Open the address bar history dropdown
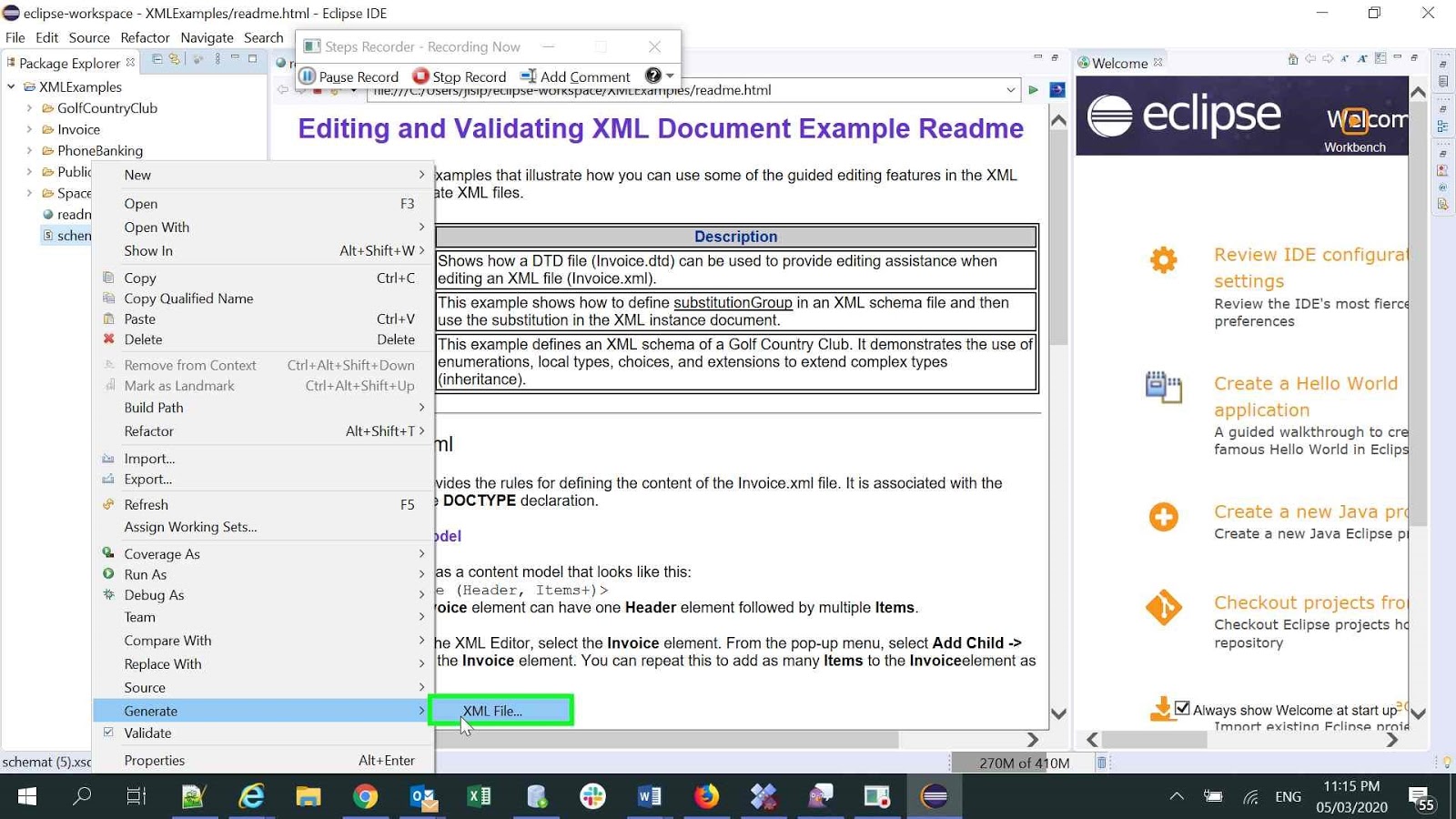The image size is (1456, 819). tap(1011, 90)
